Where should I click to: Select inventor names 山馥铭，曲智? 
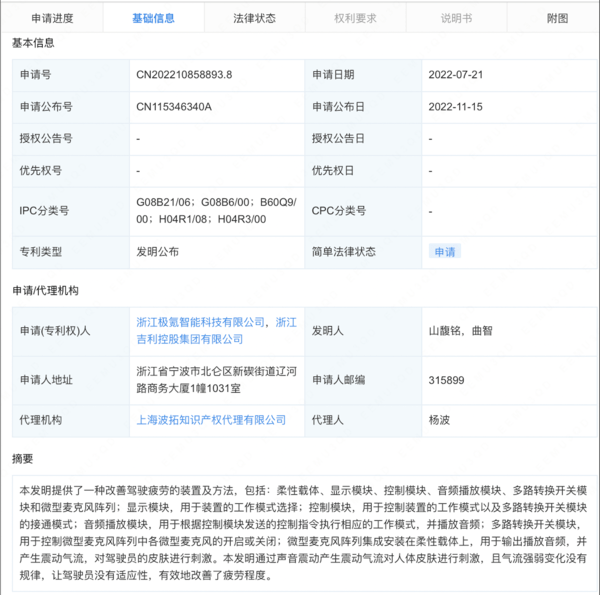(x=460, y=331)
